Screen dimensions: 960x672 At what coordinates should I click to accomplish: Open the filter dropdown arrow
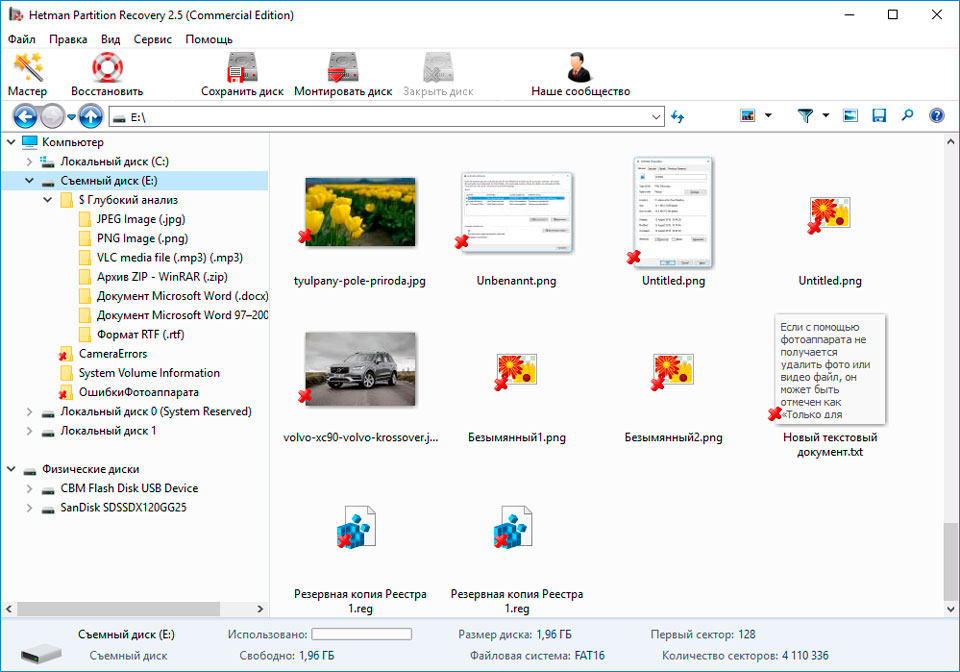pyautogui.click(x=825, y=116)
